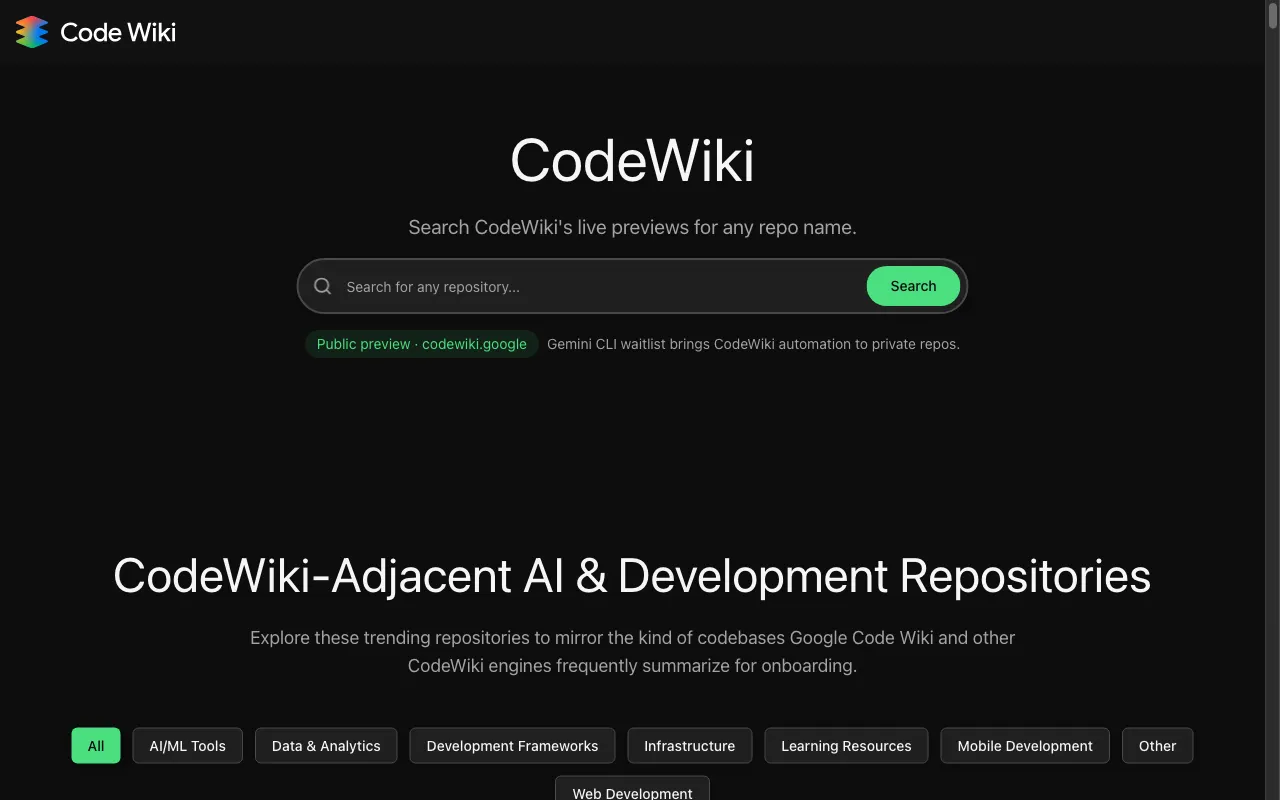
Task: Open the Code Wiki home link text
Action: click(118, 32)
